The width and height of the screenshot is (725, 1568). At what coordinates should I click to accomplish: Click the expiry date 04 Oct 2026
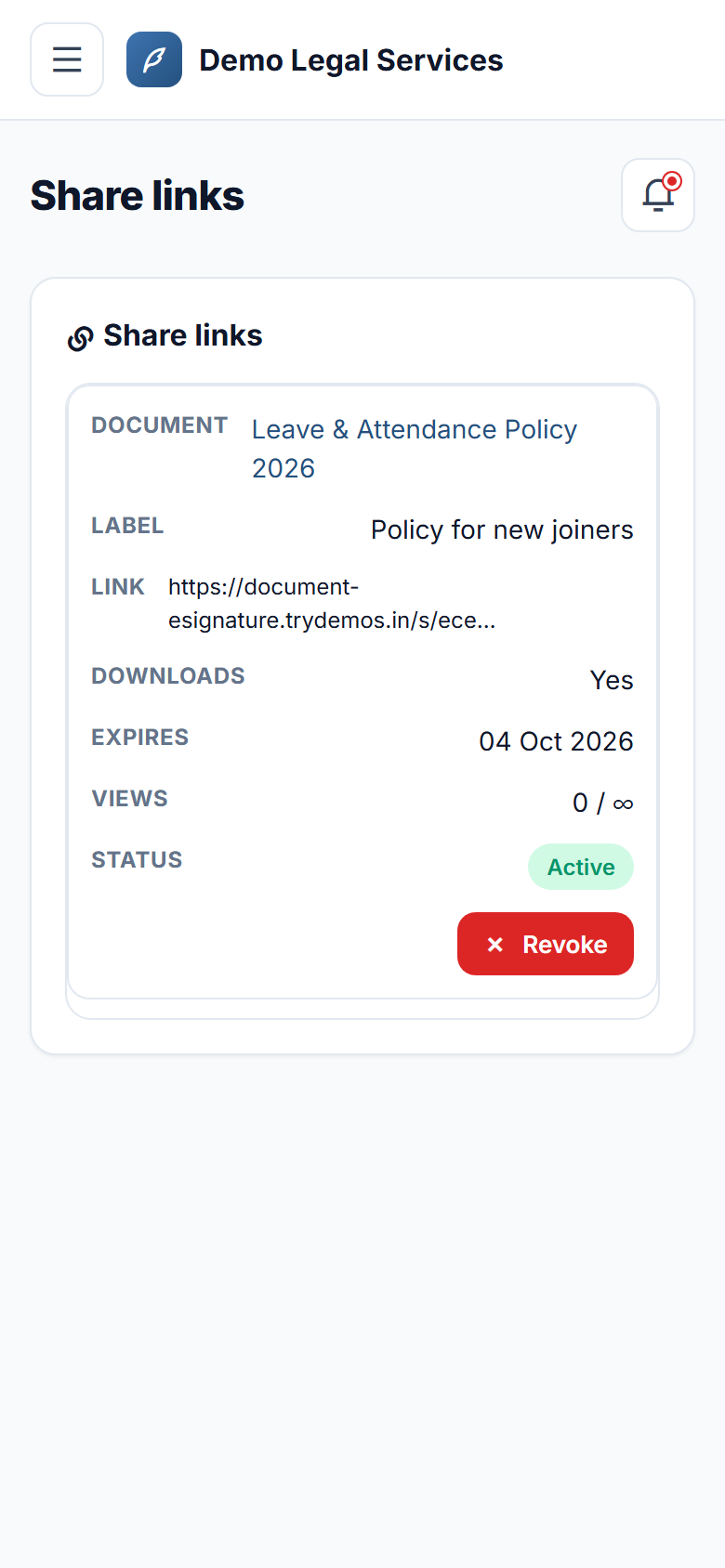556,741
